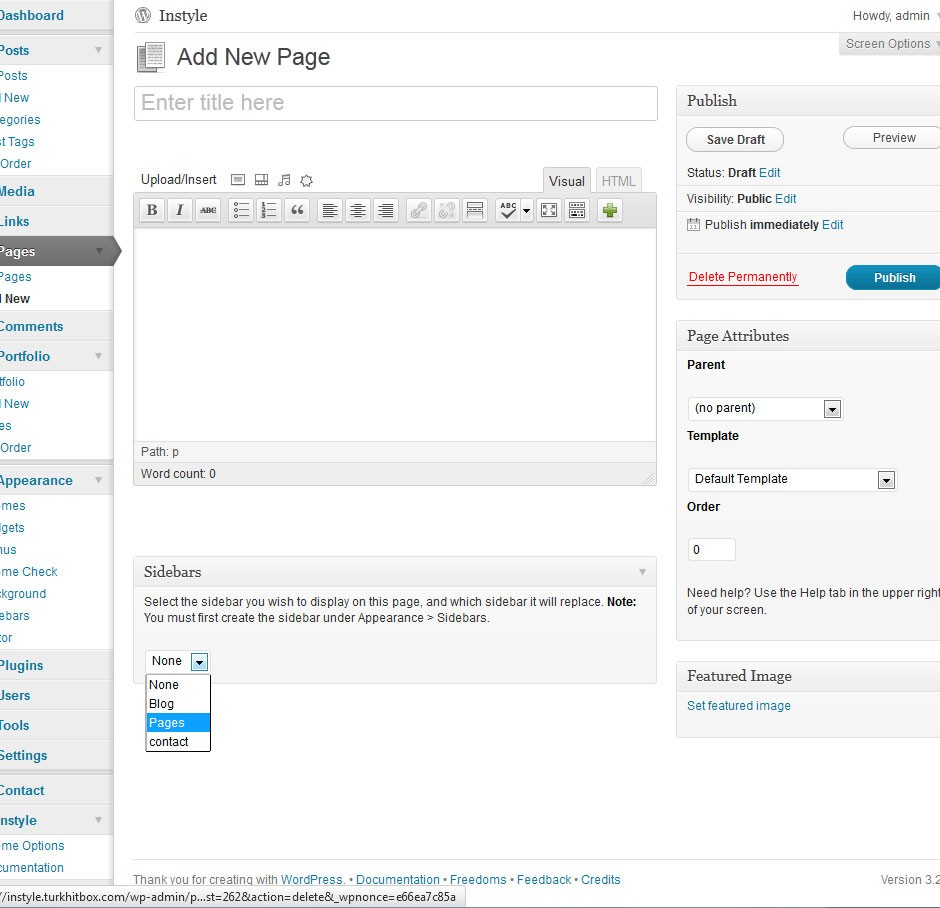
Task: Switch to the HTML editor tab
Action: tap(618, 181)
